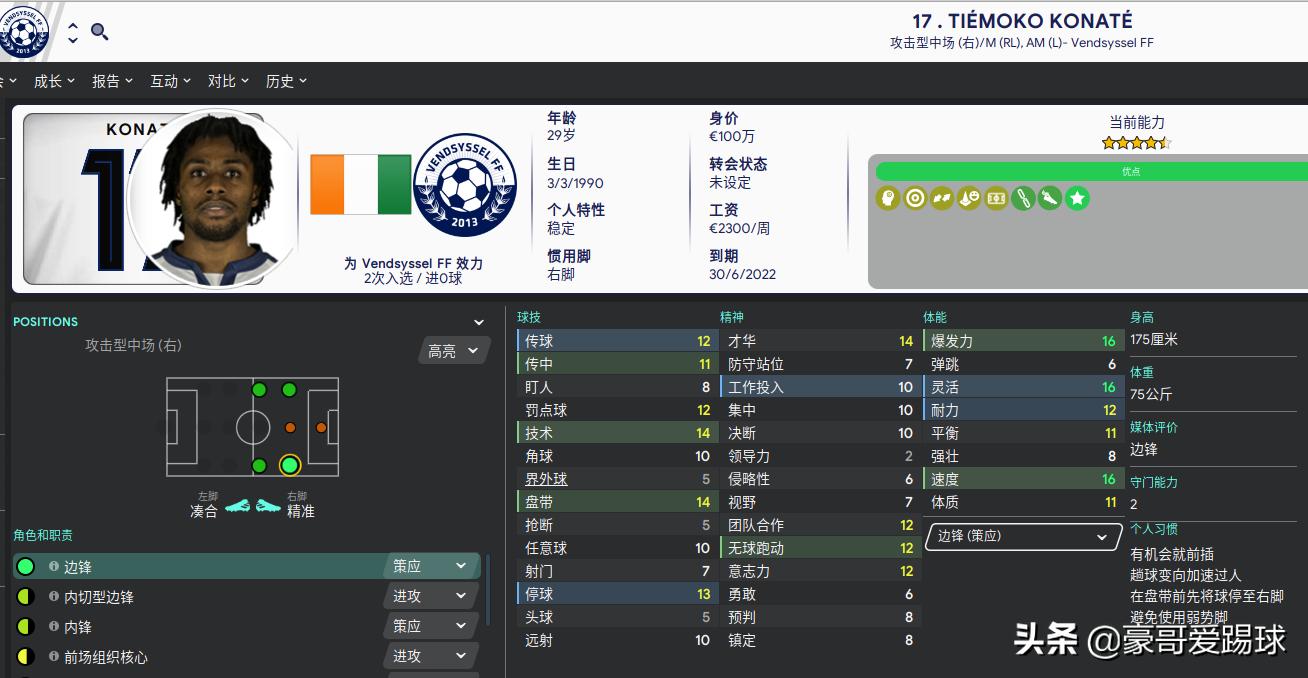Screen dimensions: 1308x678
Task: Click the target icon among the strengths icons
Action: [915, 198]
